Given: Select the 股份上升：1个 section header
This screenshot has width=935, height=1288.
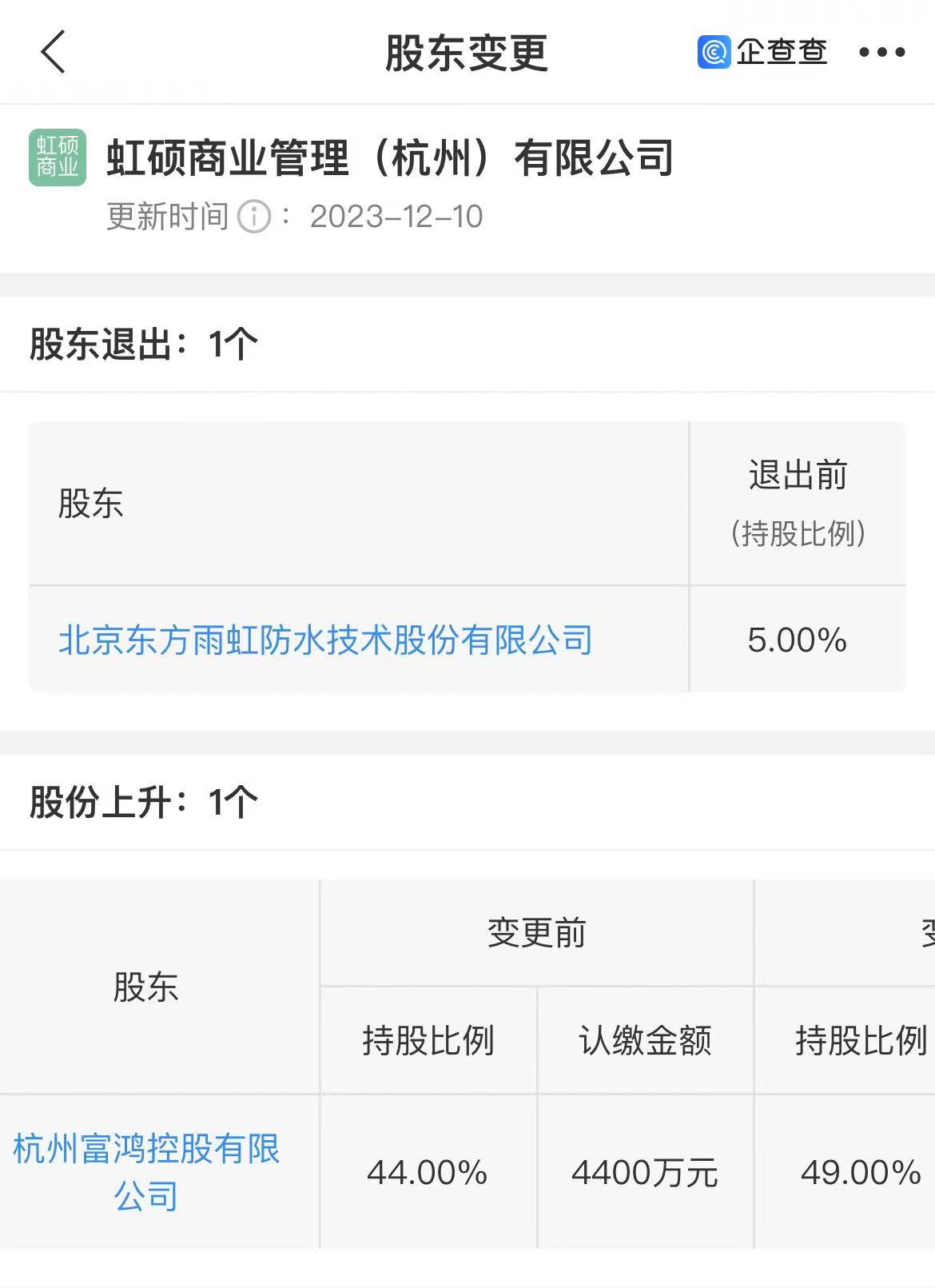Looking at the screenshot, I should pyautogui.click(x=144, y=802).
